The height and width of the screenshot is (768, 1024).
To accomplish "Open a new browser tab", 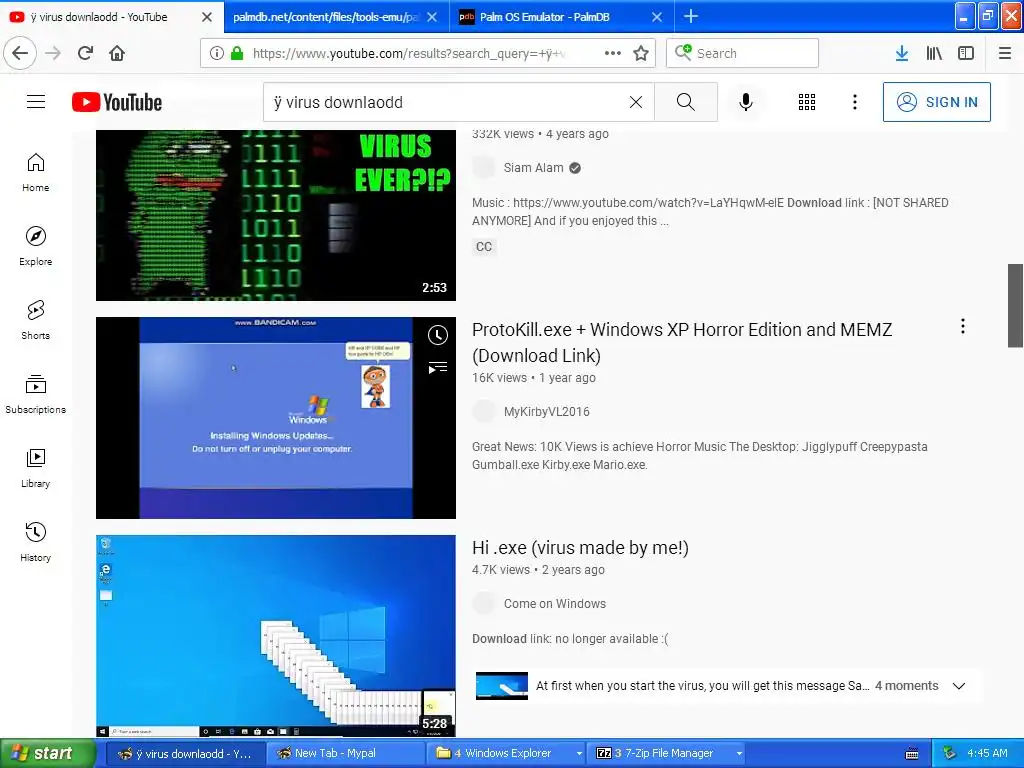I will click(x=690, y=16).
